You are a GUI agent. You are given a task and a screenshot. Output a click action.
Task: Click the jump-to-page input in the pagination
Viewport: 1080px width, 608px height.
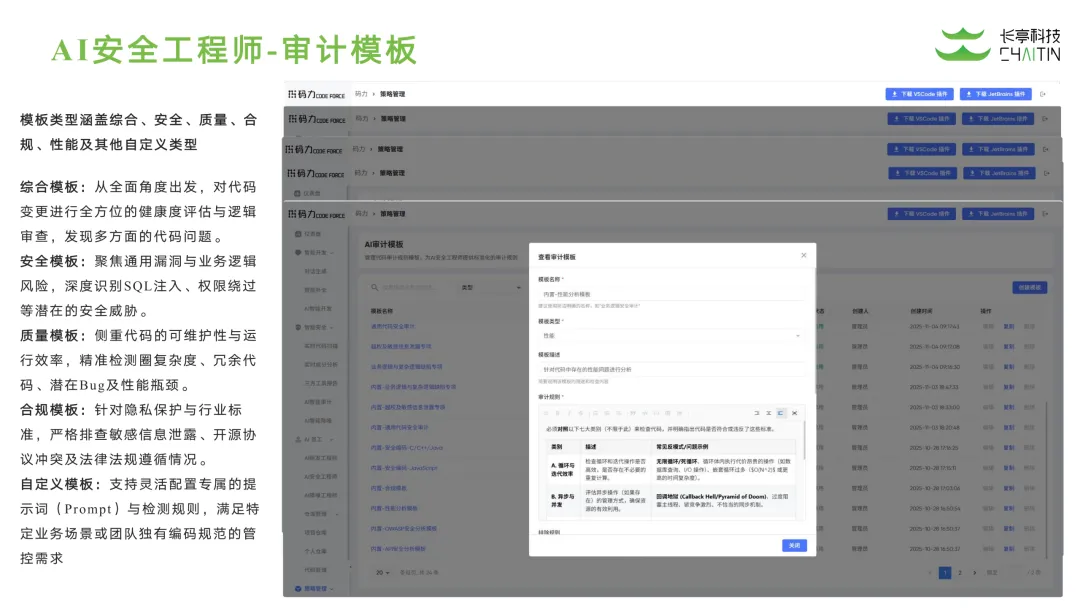pyautogui.click(x=1012, y=573)
